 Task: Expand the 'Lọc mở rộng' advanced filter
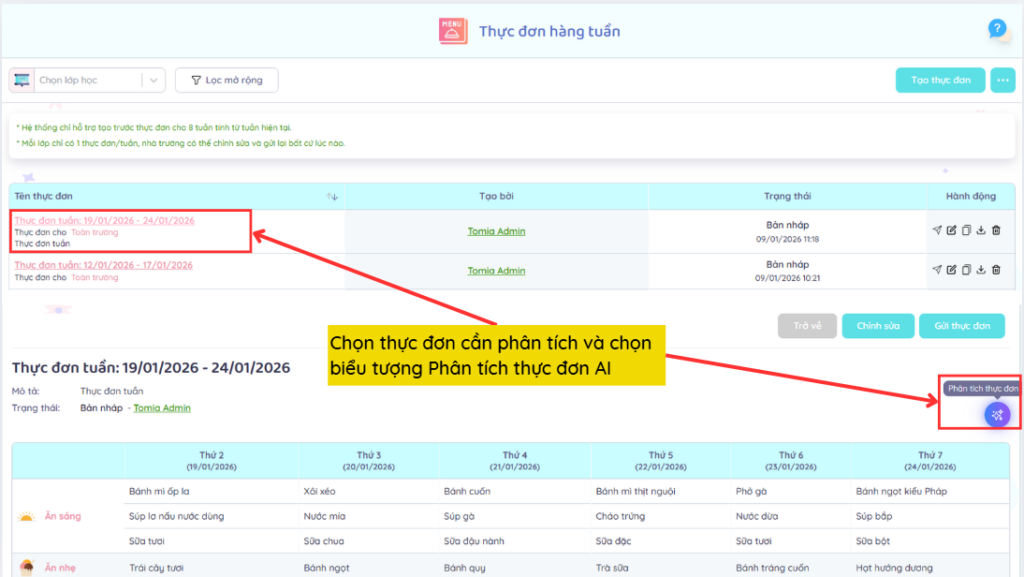226,80
